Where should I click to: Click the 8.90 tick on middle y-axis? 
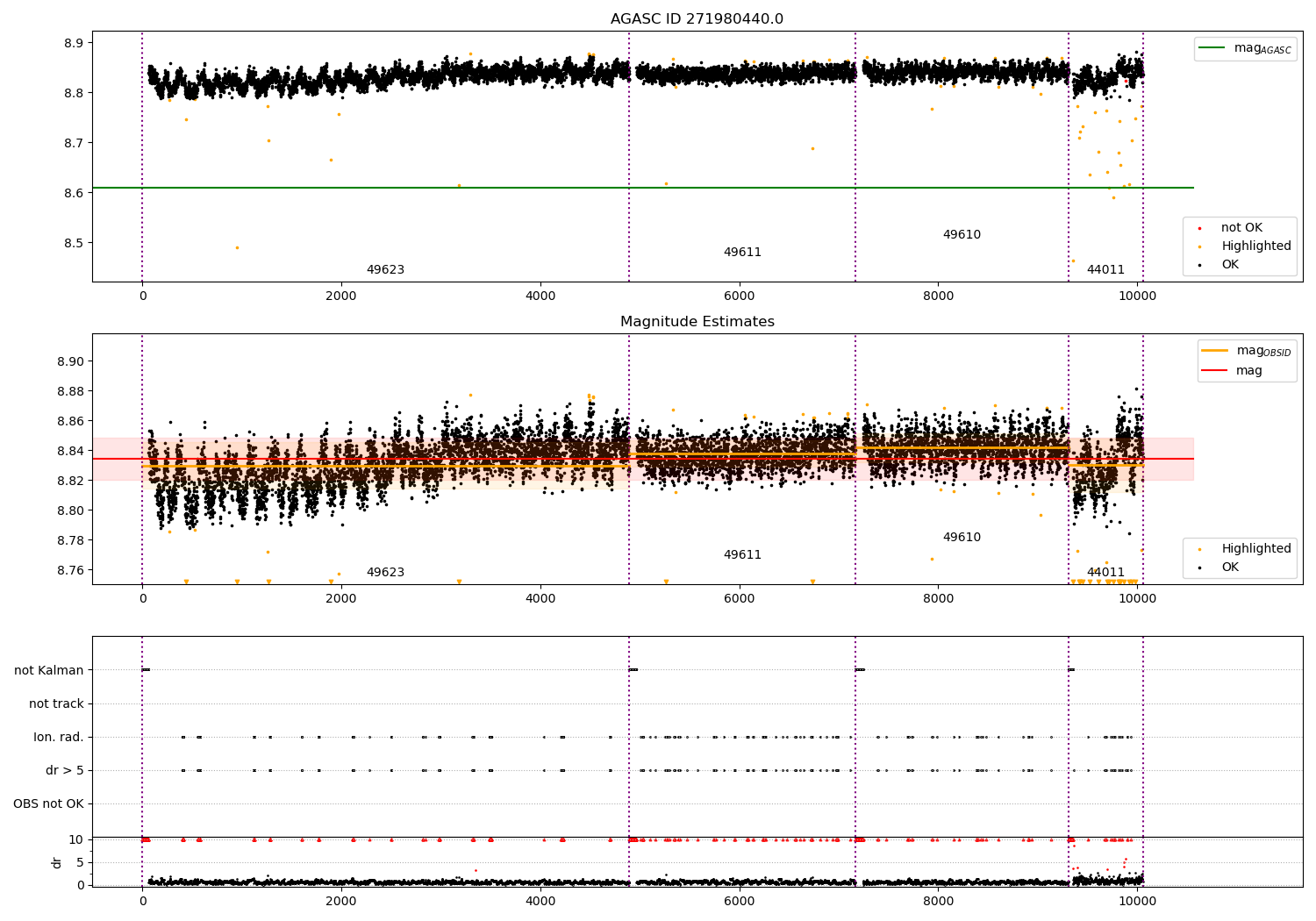(x=70, y=361)
